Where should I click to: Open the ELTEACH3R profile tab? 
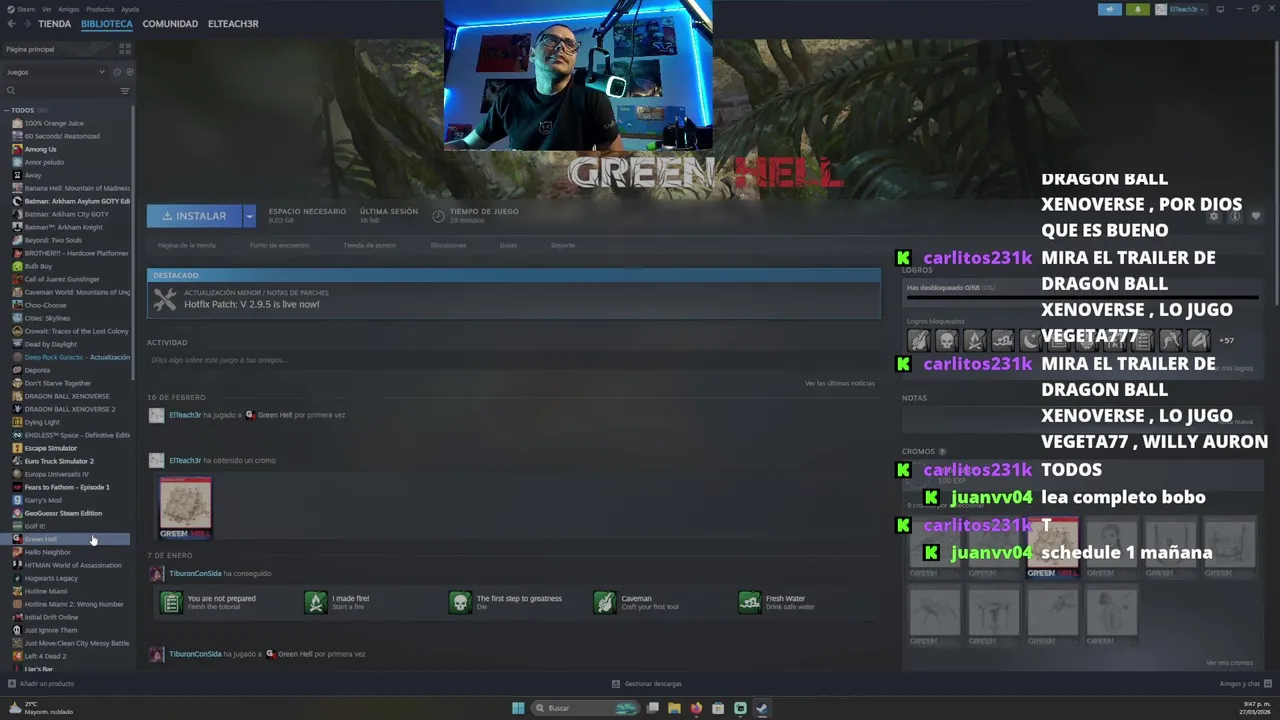[x=233, y=24]
